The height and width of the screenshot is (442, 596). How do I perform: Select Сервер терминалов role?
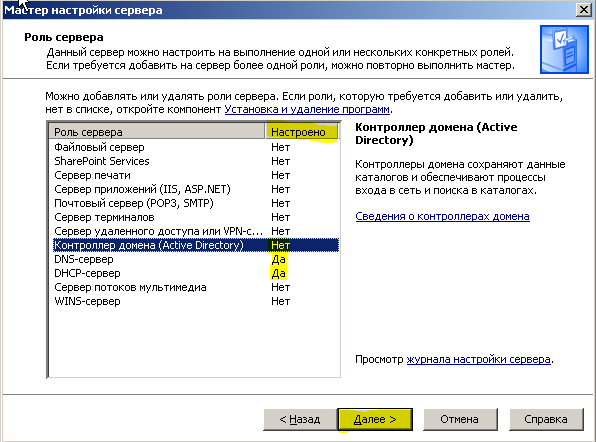196,217
